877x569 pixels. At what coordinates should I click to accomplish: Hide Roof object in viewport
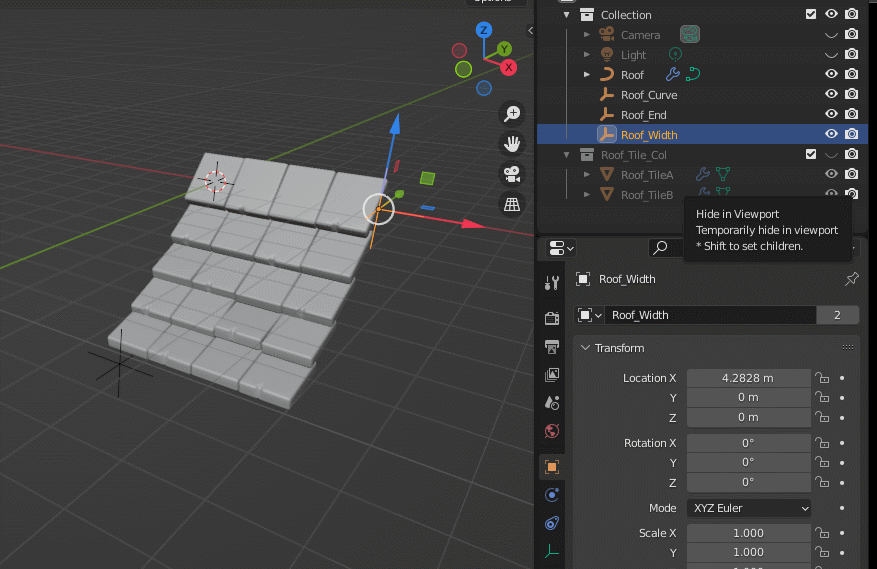pos(832,74)
